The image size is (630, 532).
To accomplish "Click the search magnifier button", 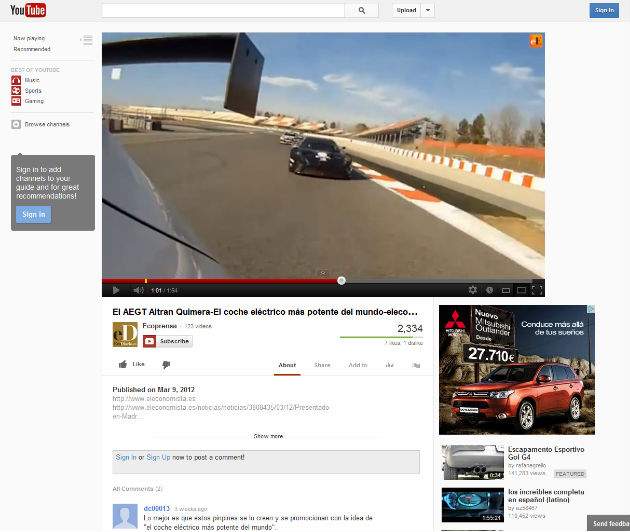I will pos(362,10).
